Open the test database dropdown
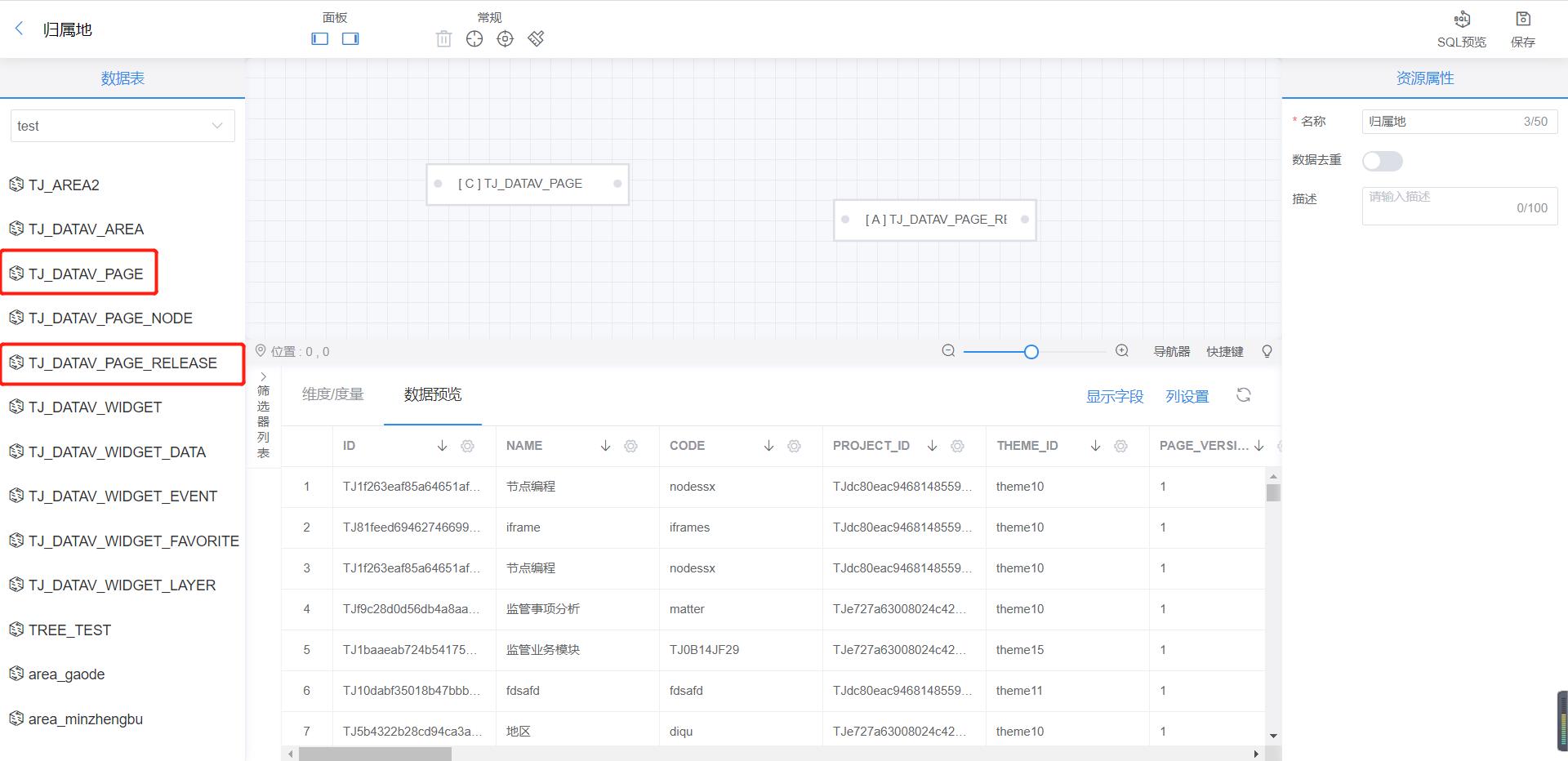The height and width of the screenshot is (761, 1568). pyautogui.click(x=122, y=126)
